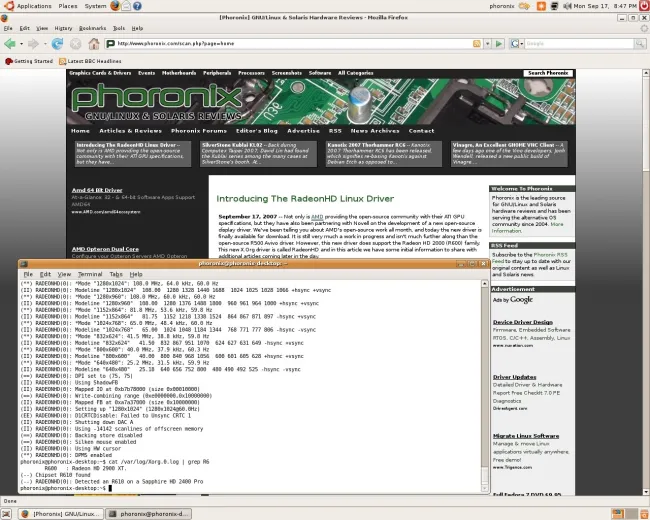The width and height of the screenshot is (650, 520).
Task: Open terminal View menu
Action: point(64,274)
